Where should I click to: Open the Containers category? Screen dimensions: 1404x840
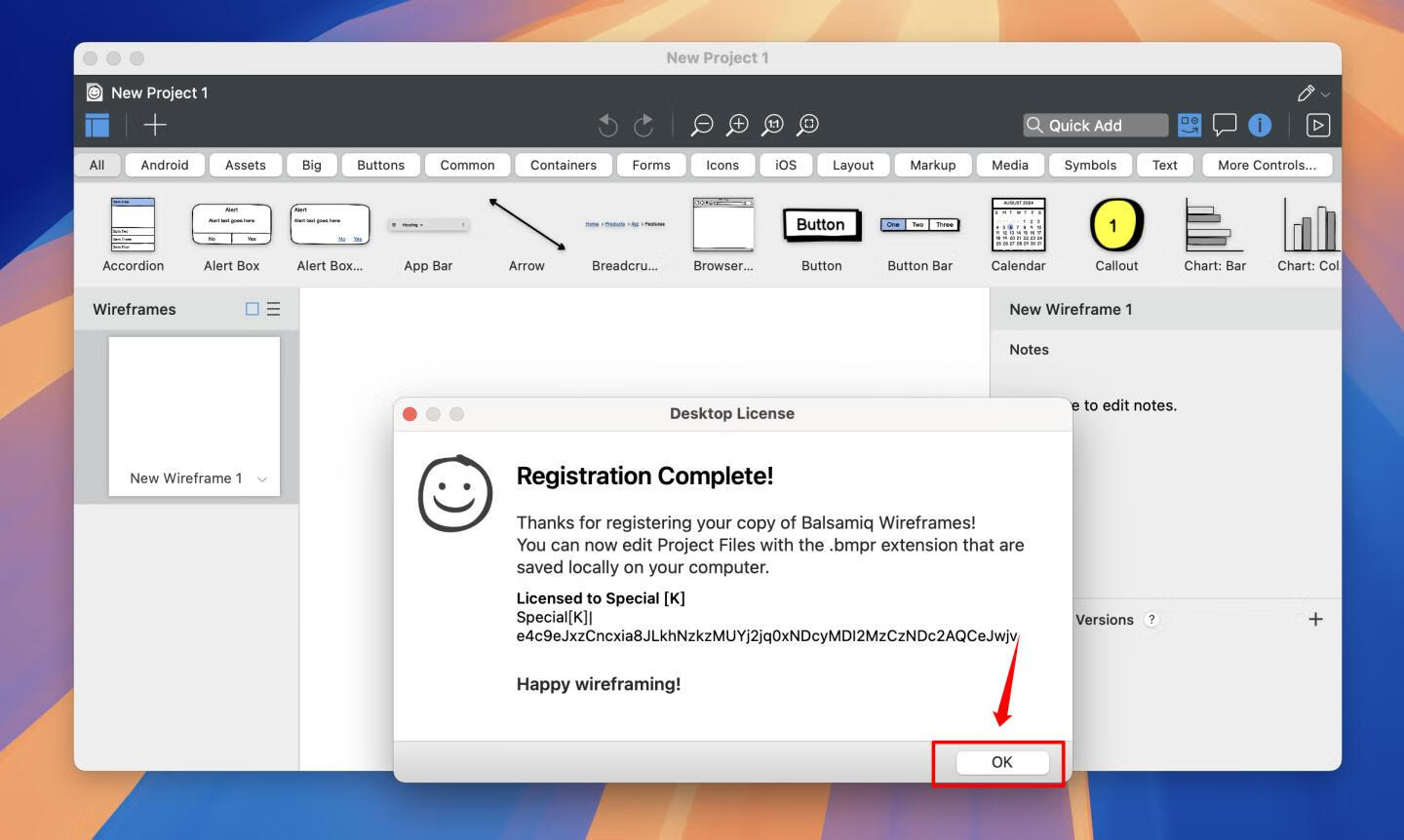(x=564, y=165)
